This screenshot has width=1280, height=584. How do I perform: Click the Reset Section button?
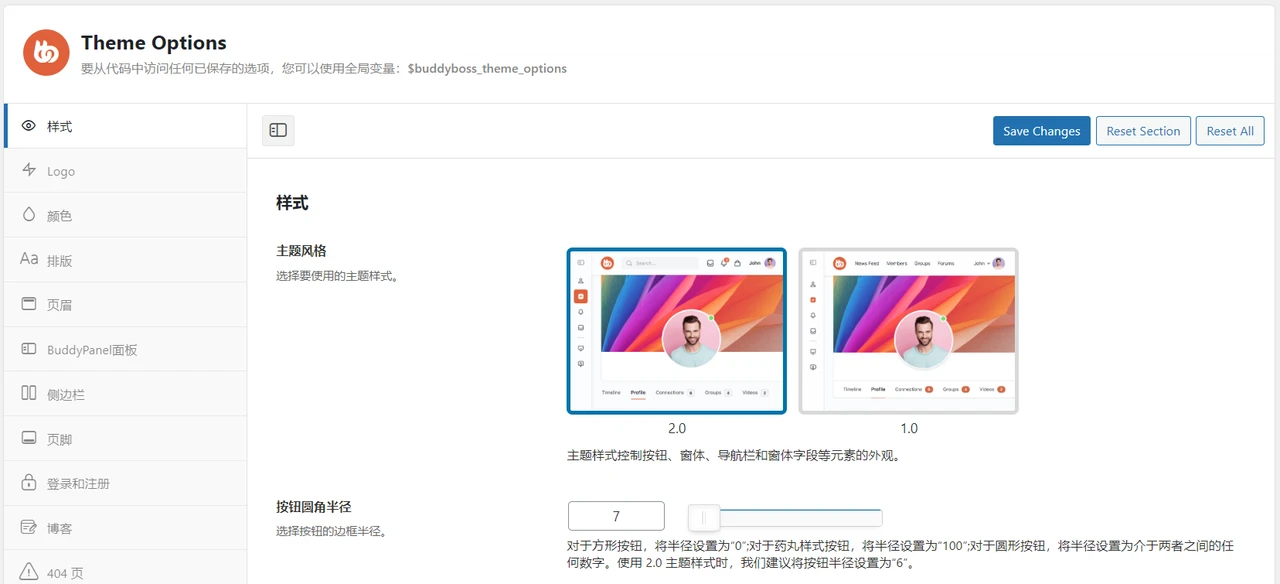[1143, 131]
